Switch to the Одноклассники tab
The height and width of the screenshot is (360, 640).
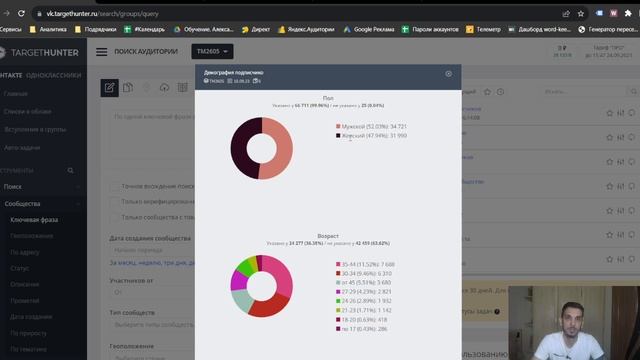(x=53, y=76)
